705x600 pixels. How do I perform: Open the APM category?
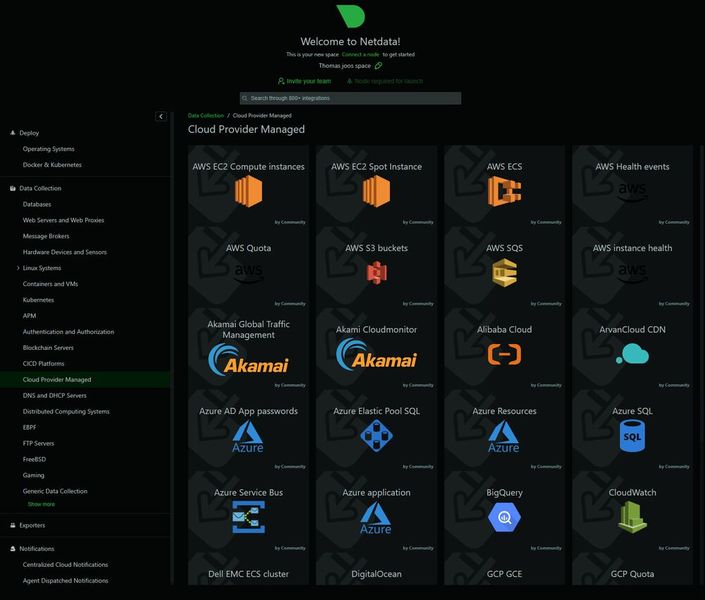point(29,316)
